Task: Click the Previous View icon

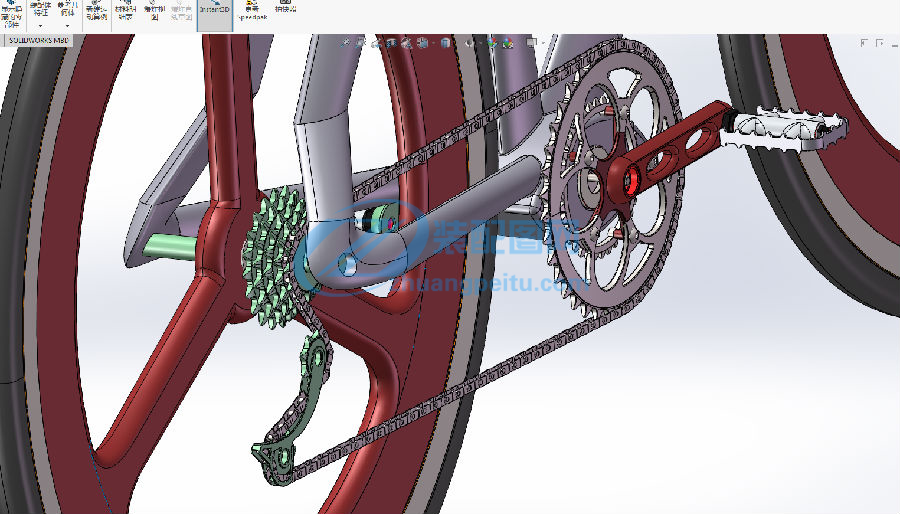Action: click(x=376, y=42)
